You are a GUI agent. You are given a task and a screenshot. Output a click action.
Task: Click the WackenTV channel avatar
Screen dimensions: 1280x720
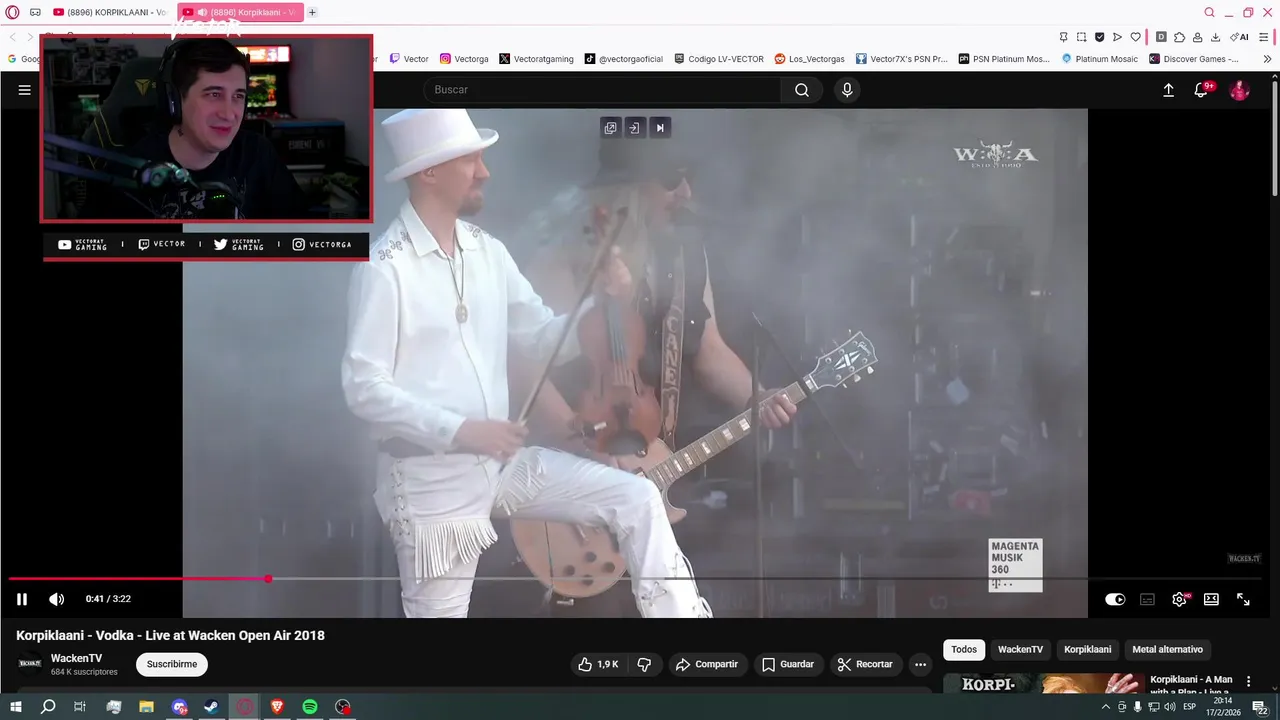[x=30, y=664]
